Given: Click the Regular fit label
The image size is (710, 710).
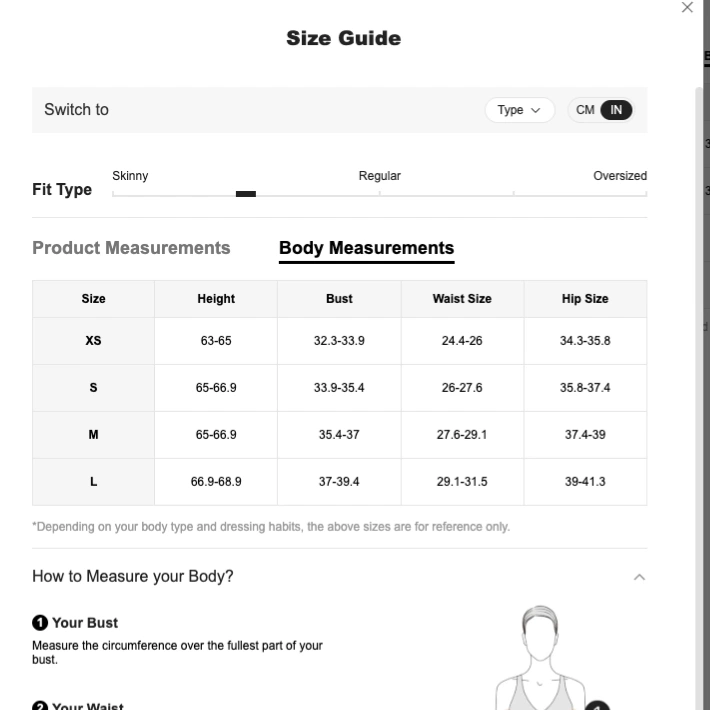Looking at the screenshot, I should point(379,176).
